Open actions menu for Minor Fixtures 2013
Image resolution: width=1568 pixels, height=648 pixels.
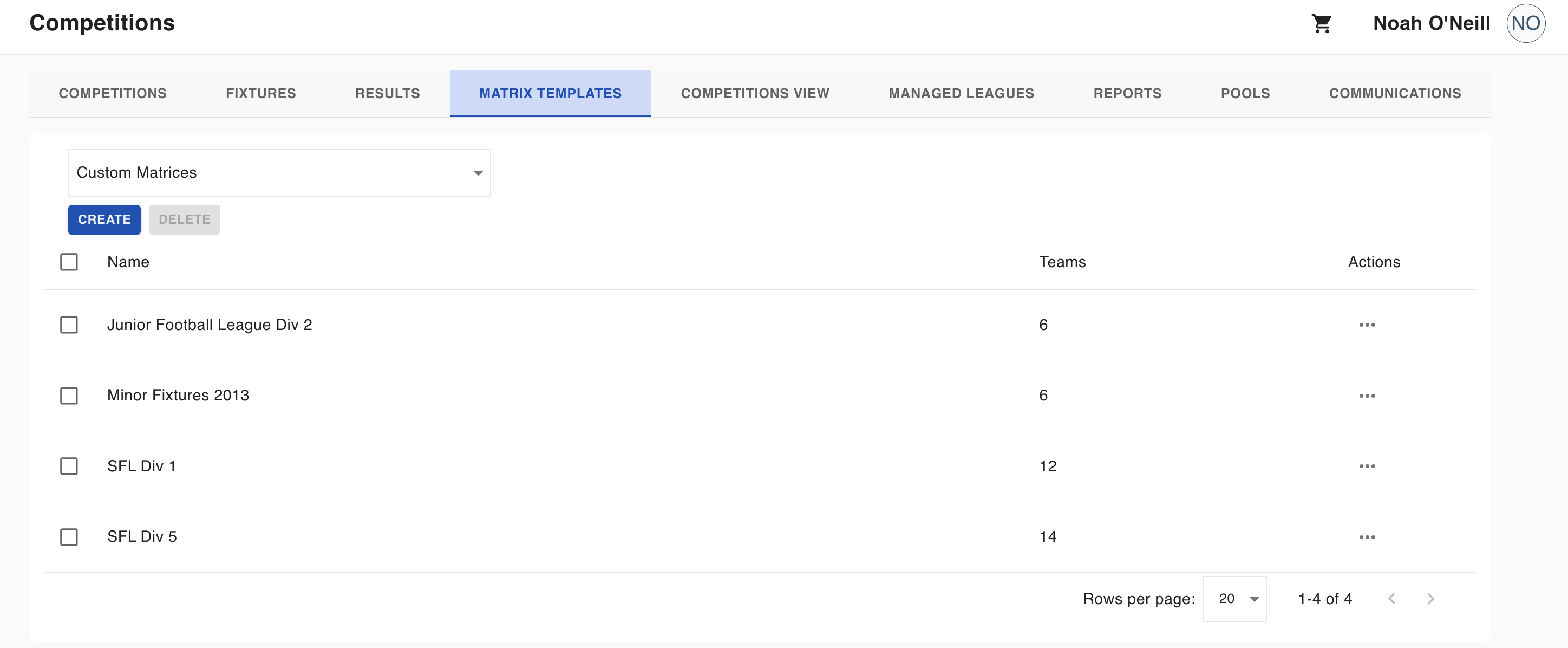(x=1367, y=396)
